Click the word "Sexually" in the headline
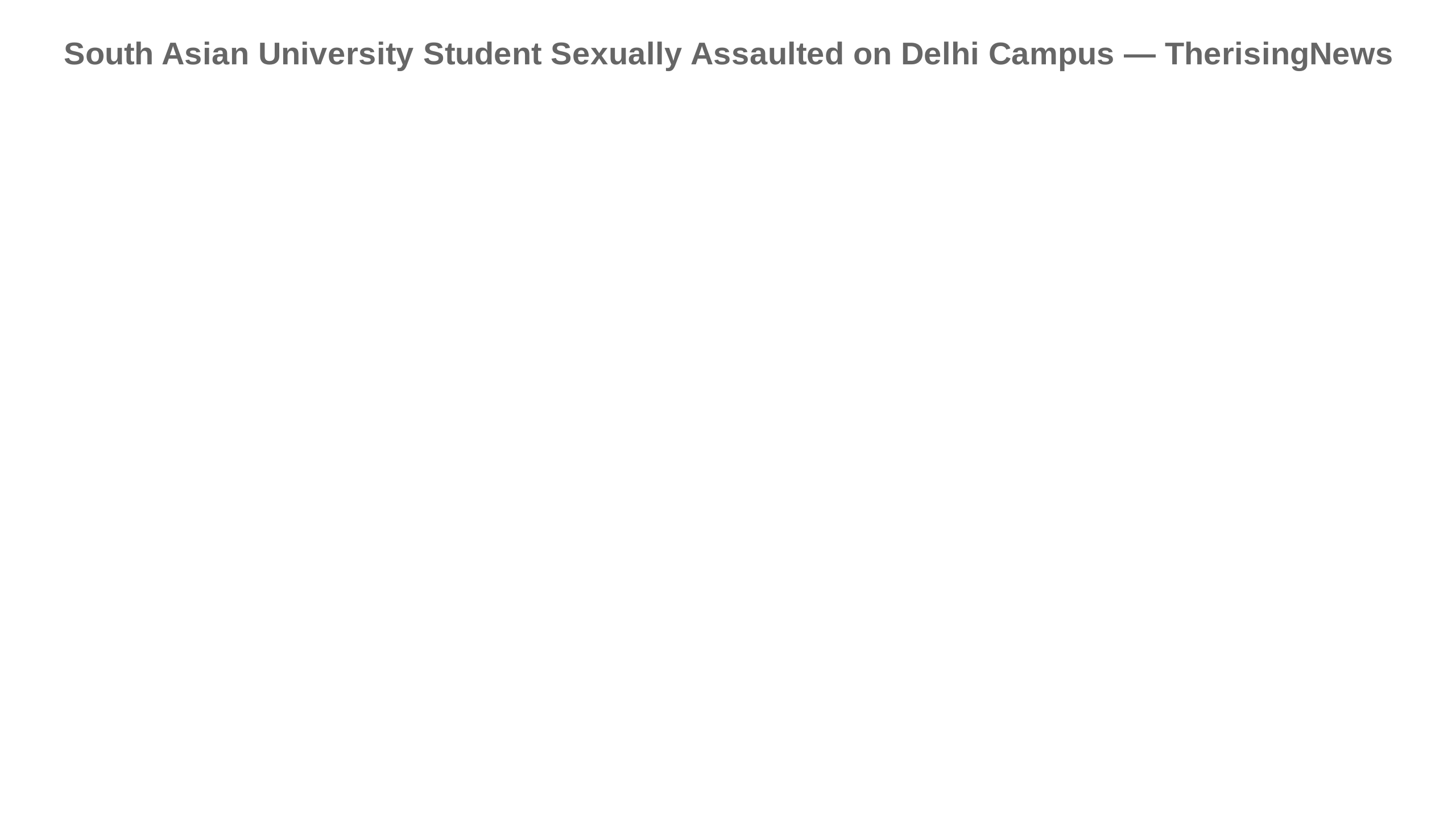Viewport: 1456px width, 819px height. tap(616, 54)
